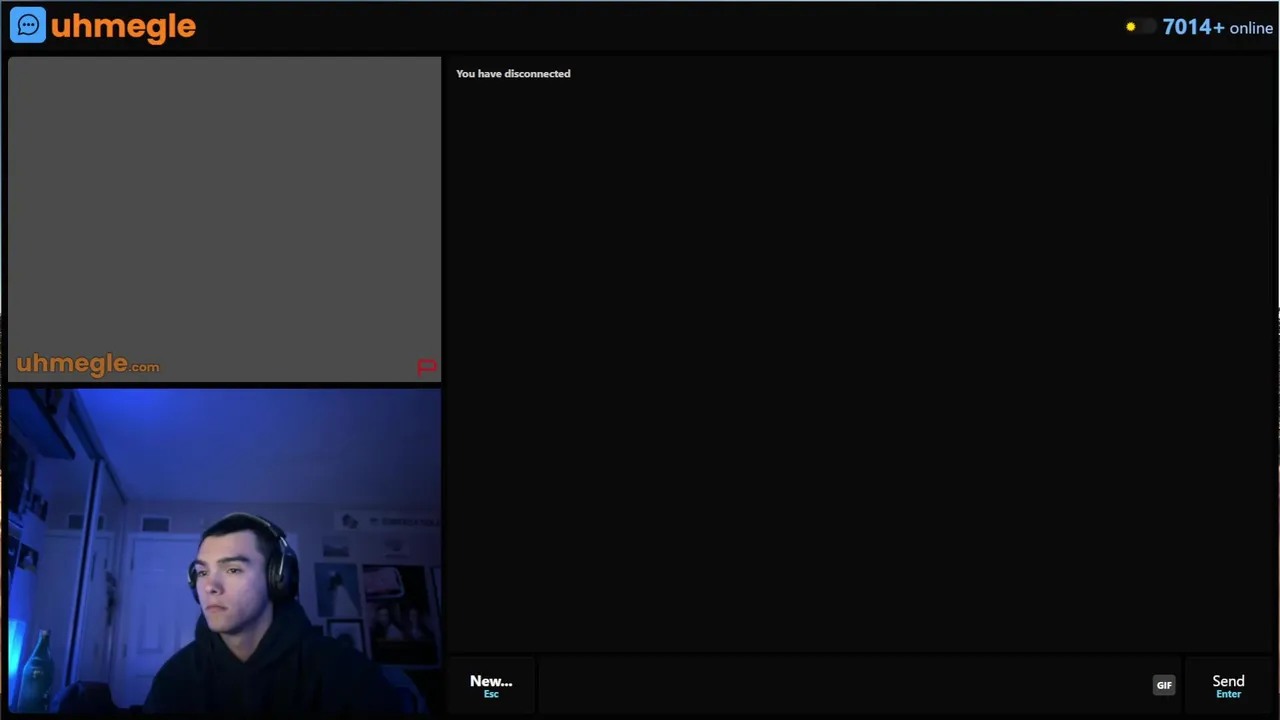Click the 'You have disconnected' message
Screen dimensions: 1280x720
[x=513, y=73]
